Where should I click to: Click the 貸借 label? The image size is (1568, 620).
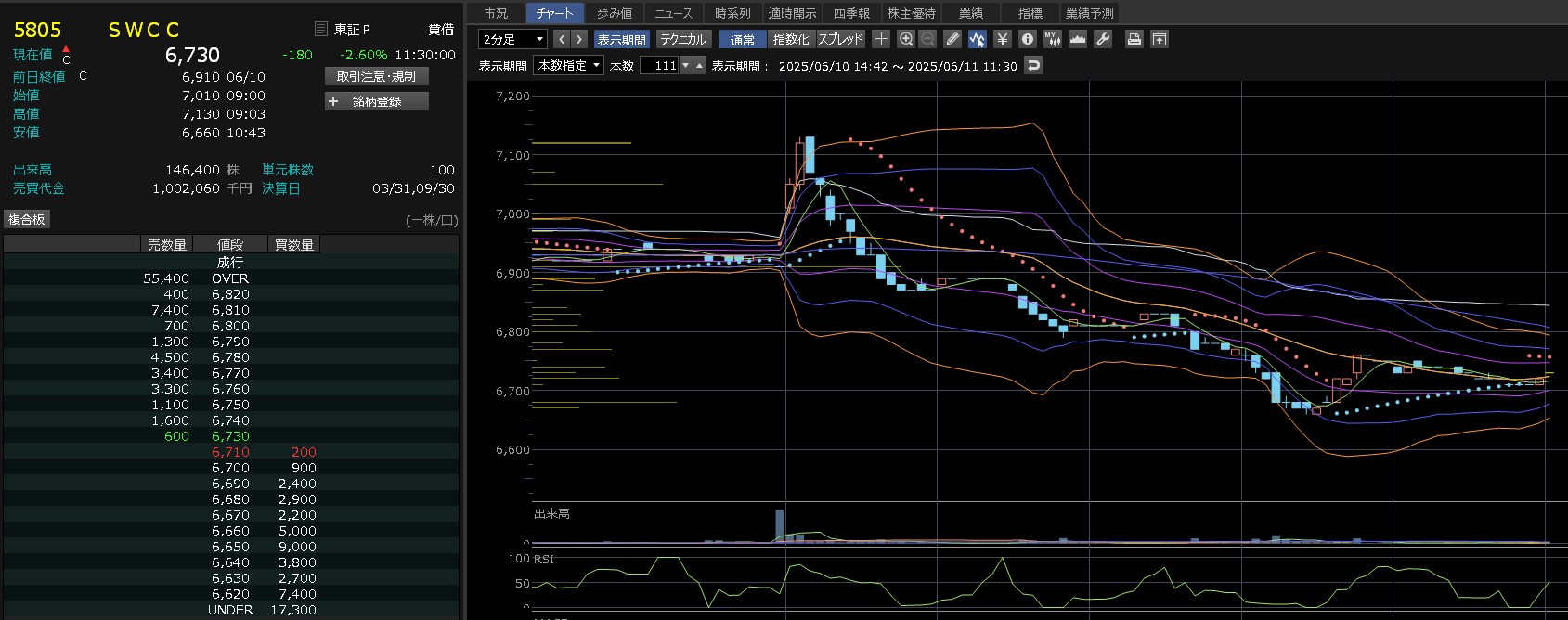pos(441,30)
